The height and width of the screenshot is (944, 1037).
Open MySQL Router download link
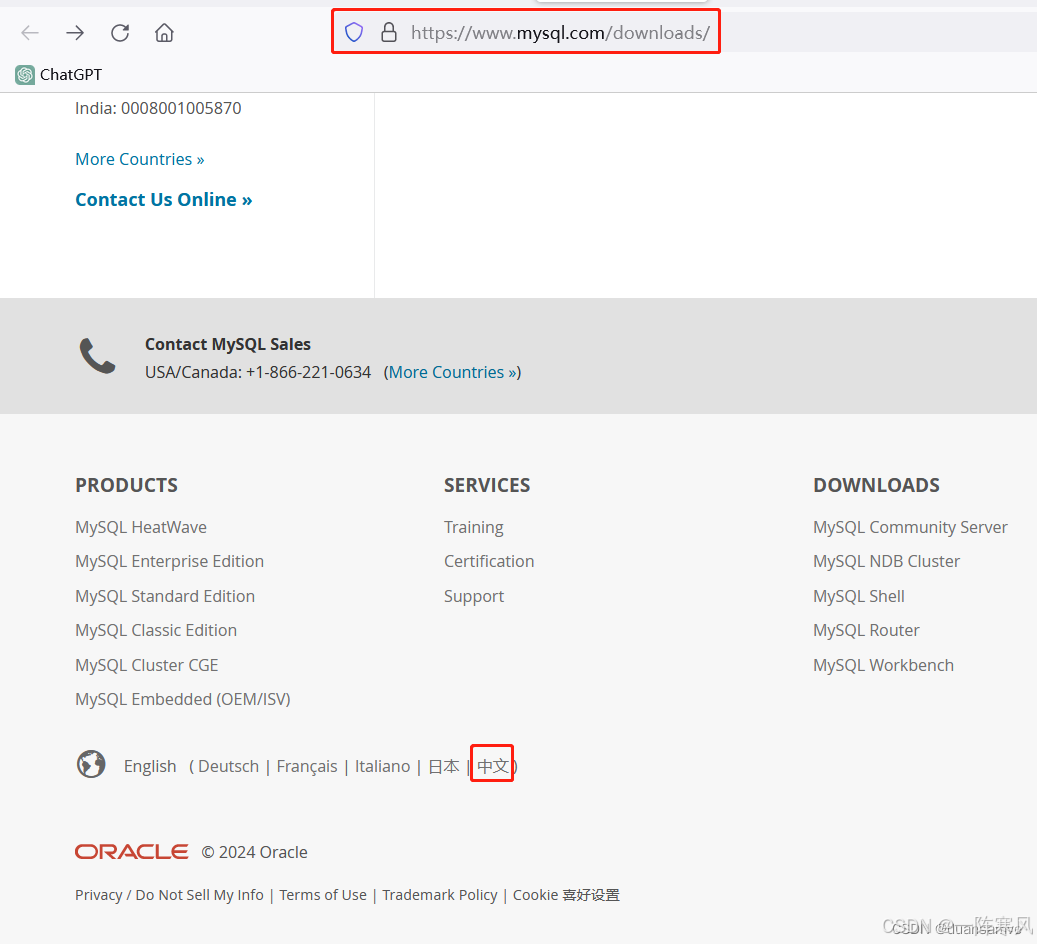[x=866, y=630]
